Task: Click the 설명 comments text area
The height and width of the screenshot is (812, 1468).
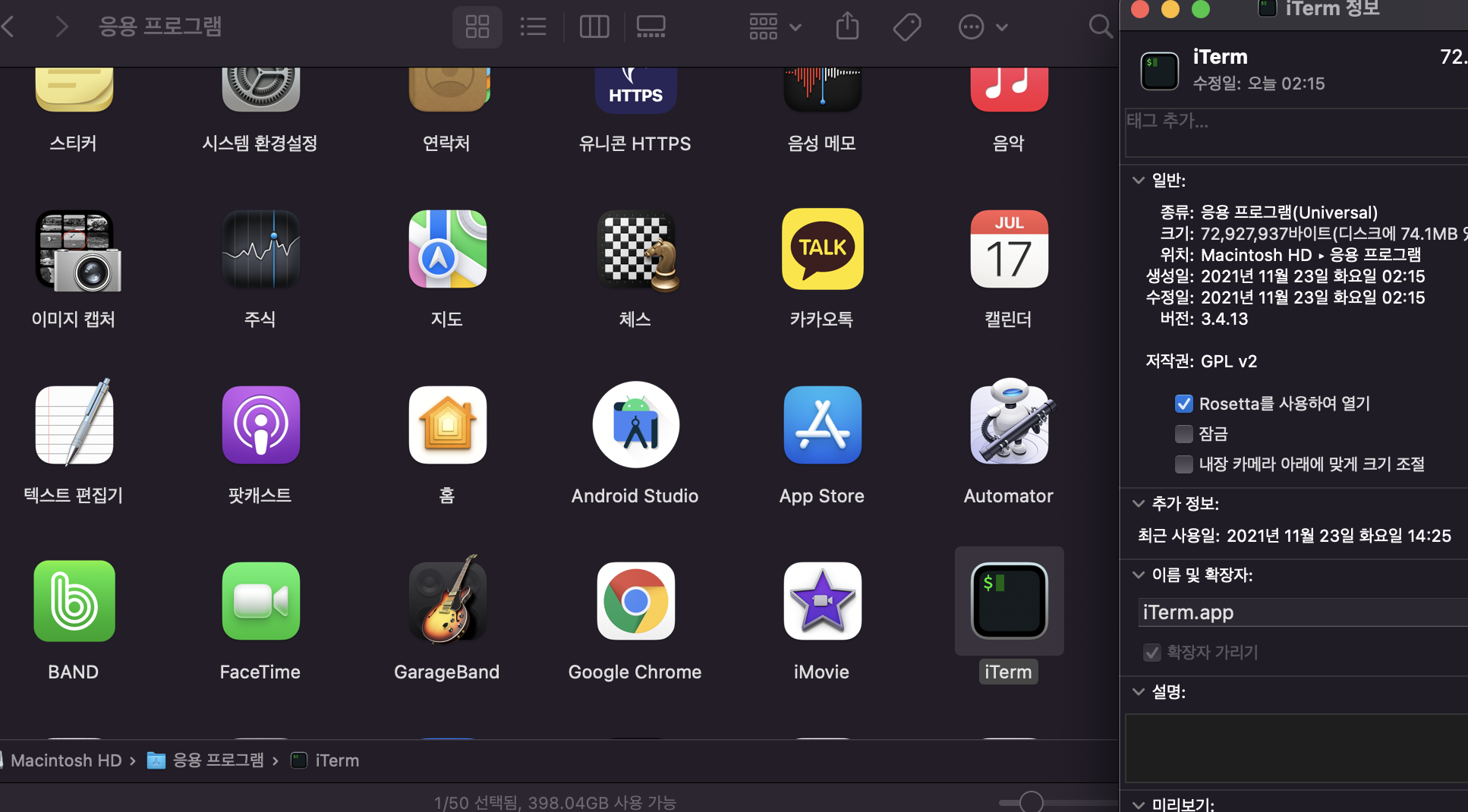Action: 1296,748
